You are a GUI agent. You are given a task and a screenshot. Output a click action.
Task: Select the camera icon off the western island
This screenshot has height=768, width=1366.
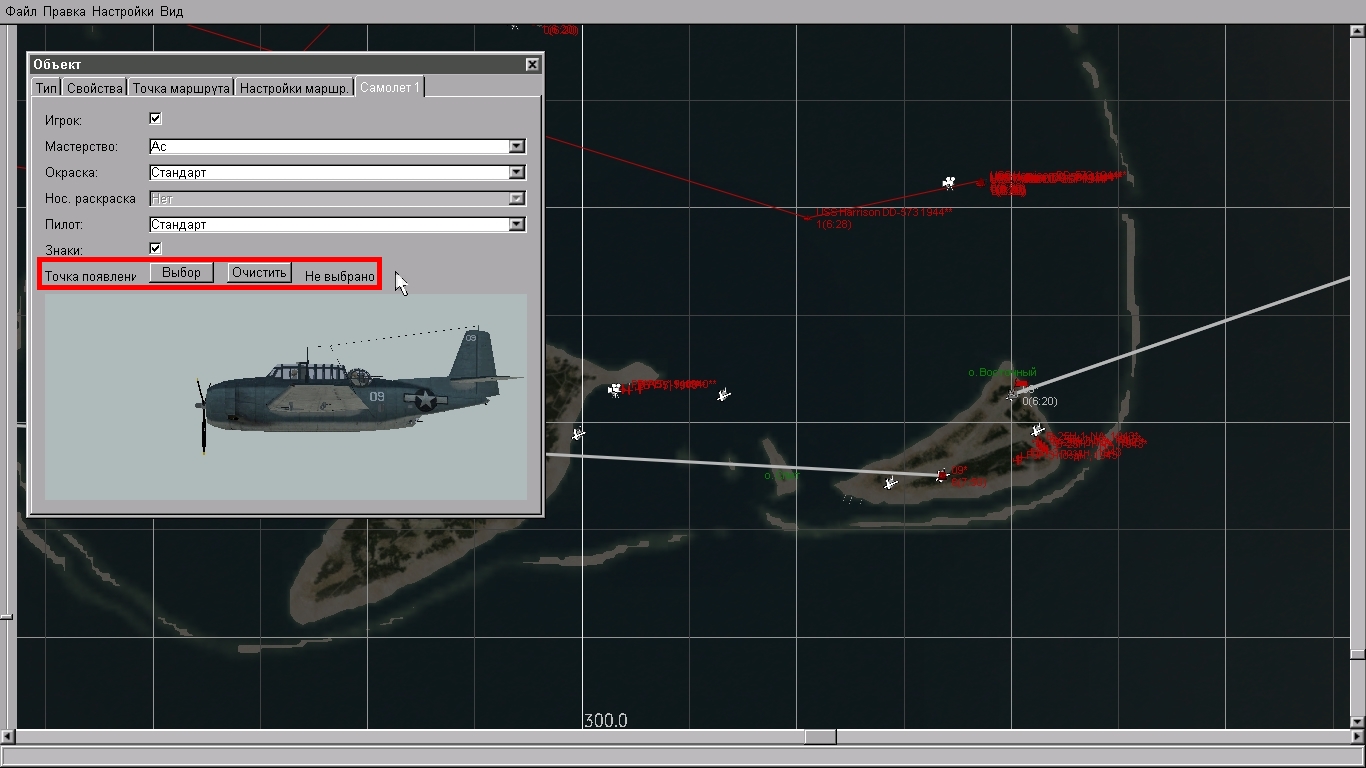[614, 389]
